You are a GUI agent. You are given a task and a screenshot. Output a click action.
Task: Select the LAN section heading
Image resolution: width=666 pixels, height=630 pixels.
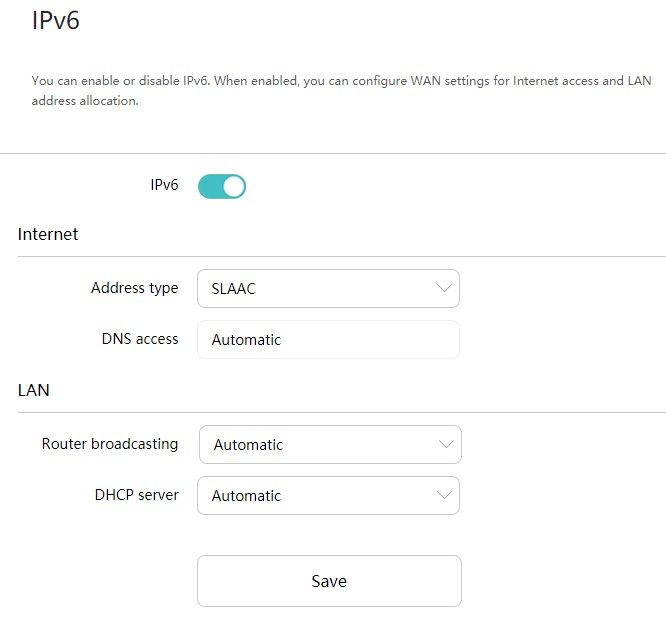pyautogui.click(x=34, y=391)
